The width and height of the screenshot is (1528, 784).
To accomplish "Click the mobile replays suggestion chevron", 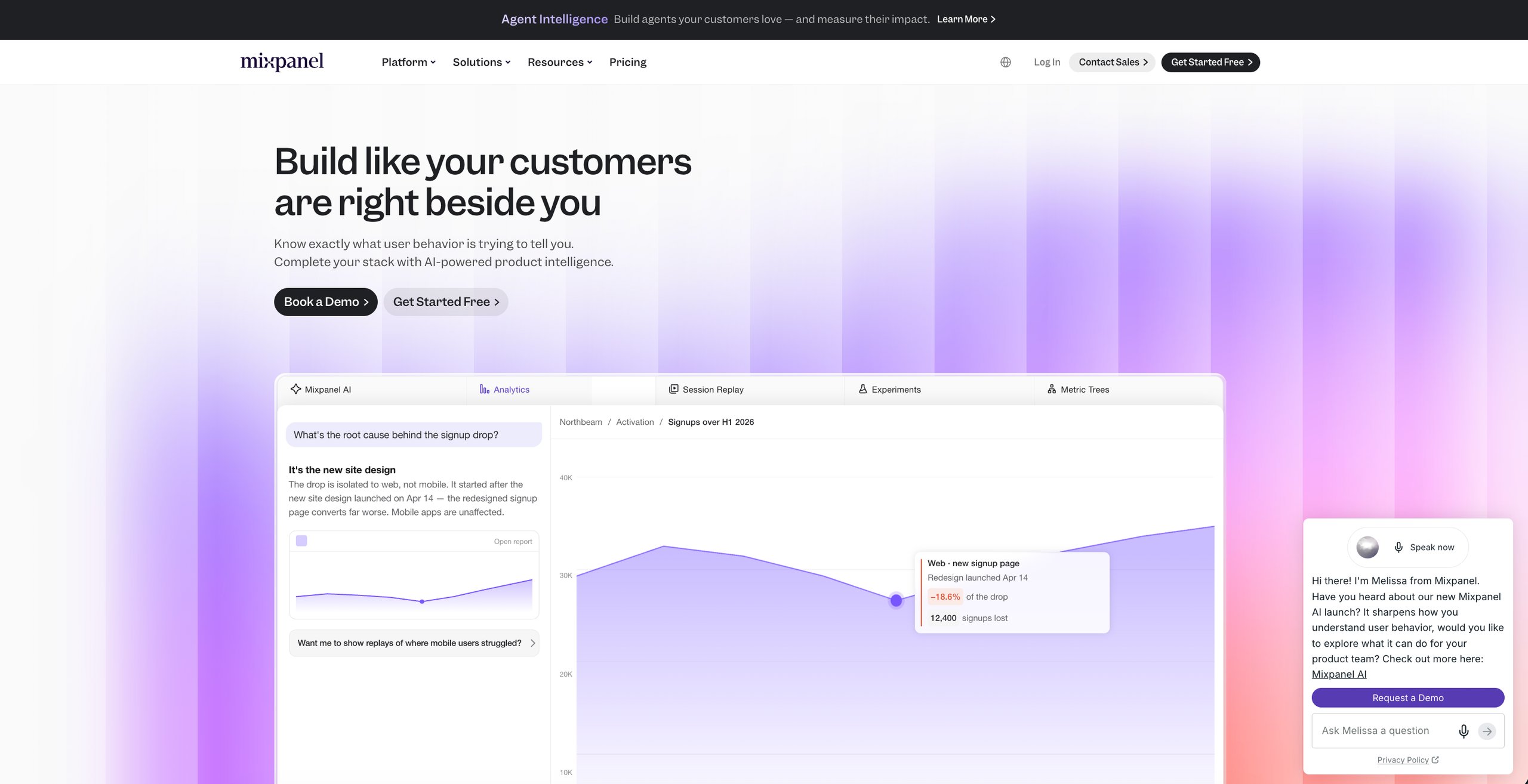I will pyautogui.click(x=532, y=643).
